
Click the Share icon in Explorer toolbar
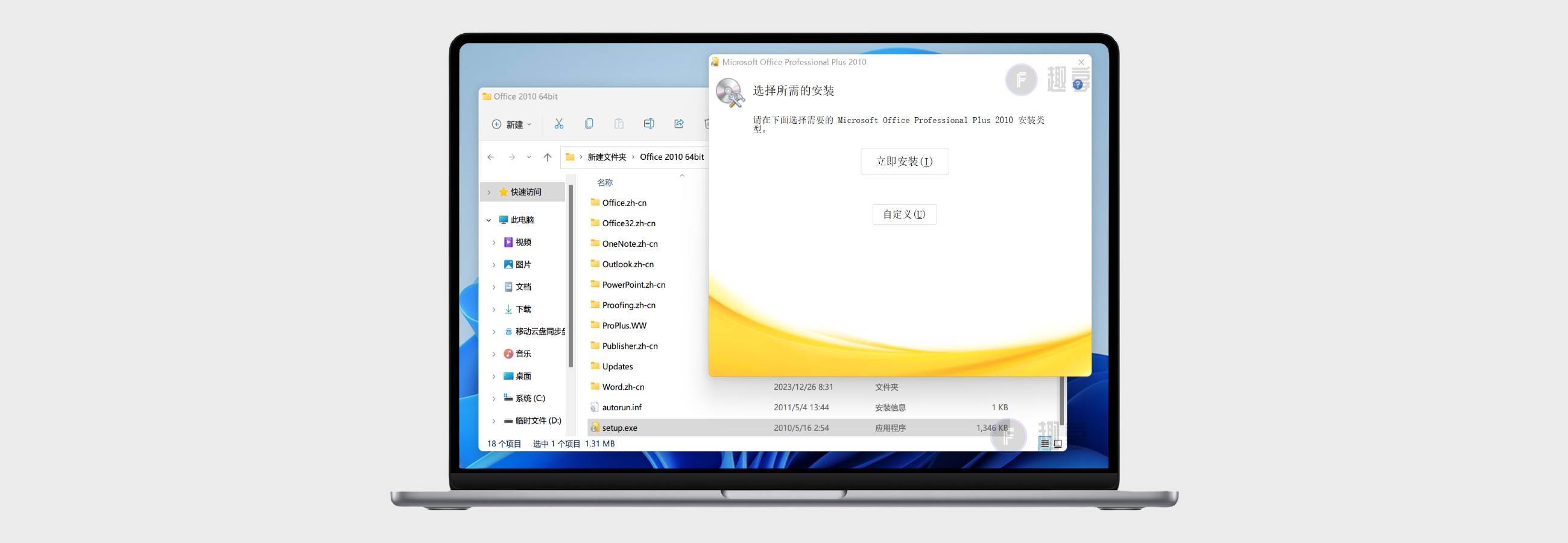pos(678,124)
